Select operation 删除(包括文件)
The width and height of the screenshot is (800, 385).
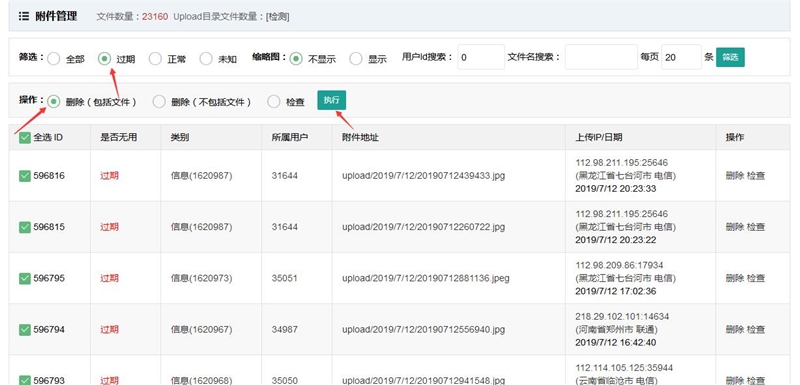(x=54, y=102)
